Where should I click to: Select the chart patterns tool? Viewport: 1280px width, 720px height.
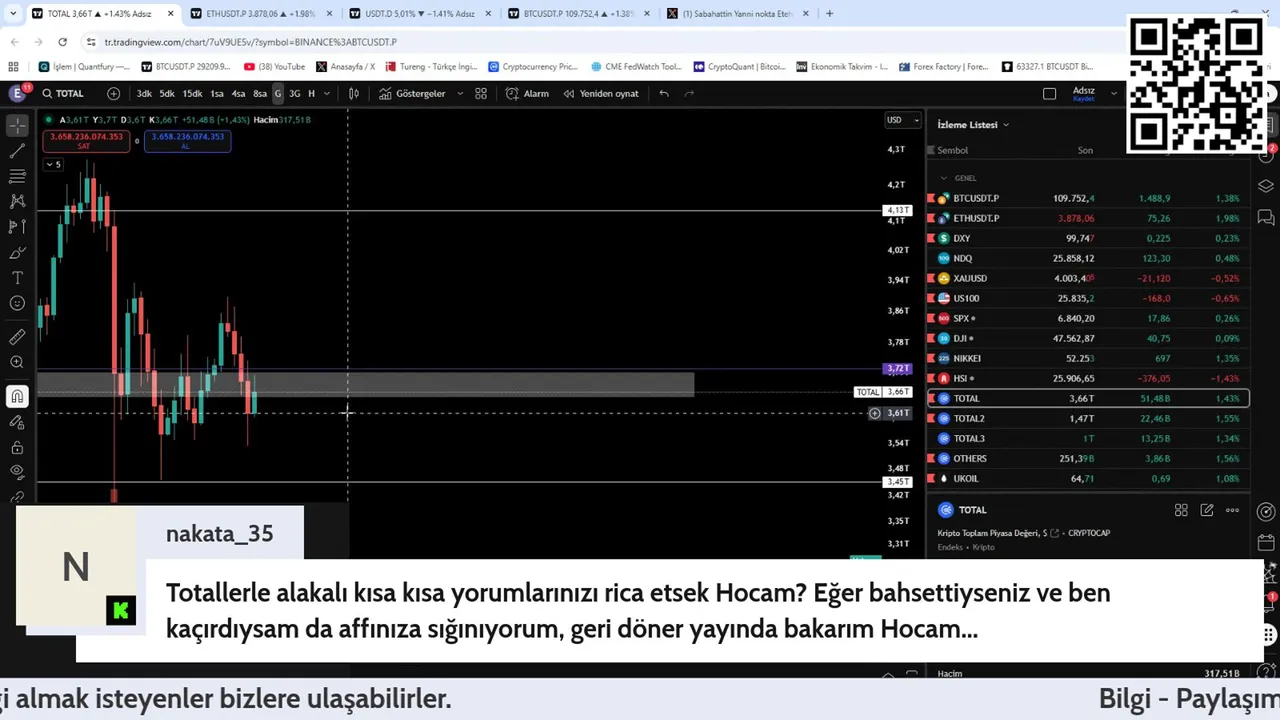tap(17, 201)
